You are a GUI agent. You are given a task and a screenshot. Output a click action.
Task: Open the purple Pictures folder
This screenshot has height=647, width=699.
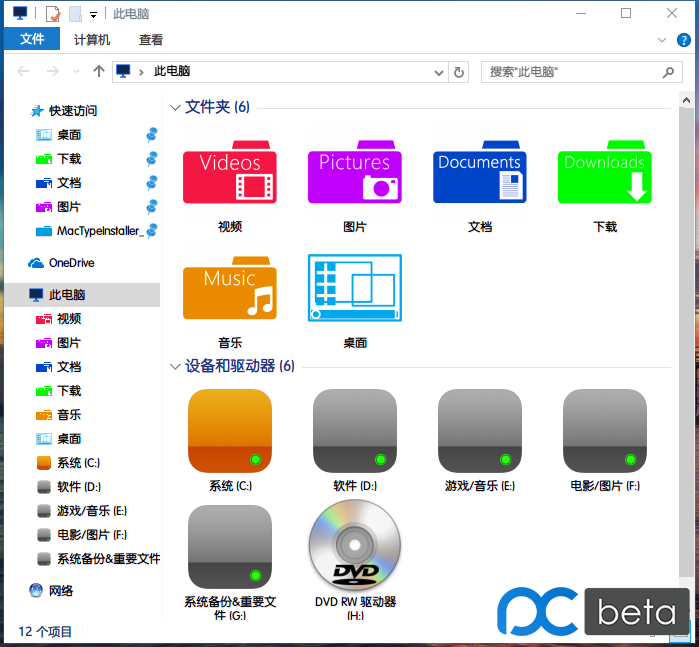(354, 174)
